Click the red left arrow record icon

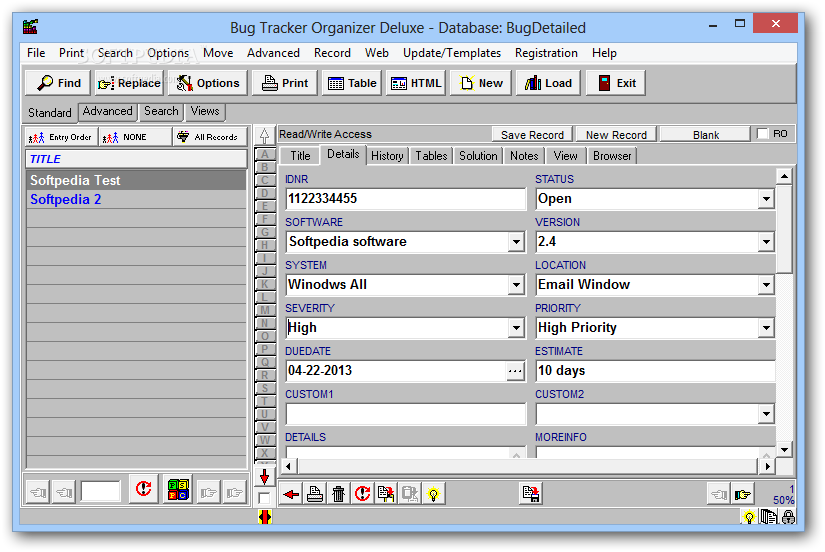pyautogui.click(x=290, y=494)
